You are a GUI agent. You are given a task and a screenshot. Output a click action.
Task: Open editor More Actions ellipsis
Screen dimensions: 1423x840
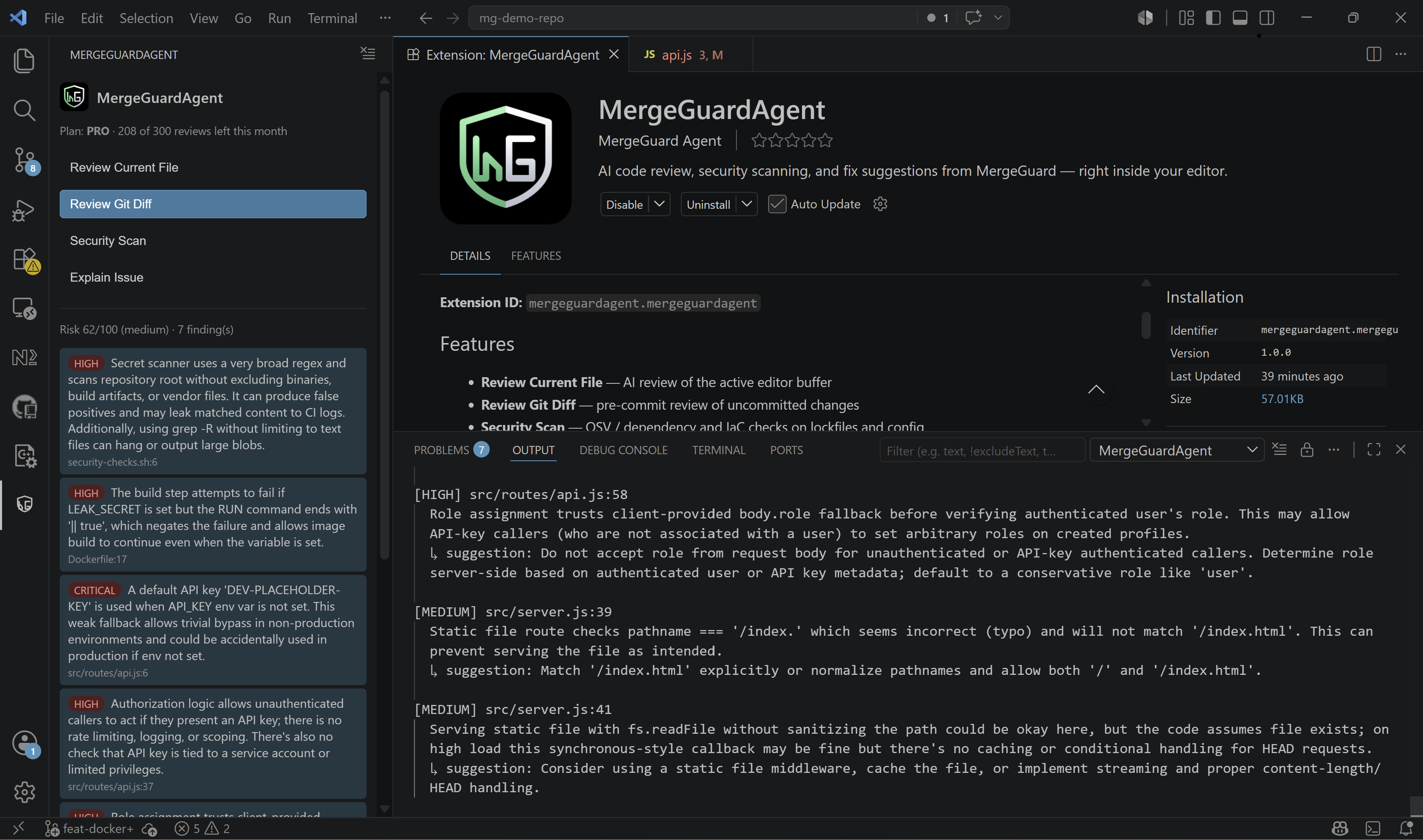1400,54
